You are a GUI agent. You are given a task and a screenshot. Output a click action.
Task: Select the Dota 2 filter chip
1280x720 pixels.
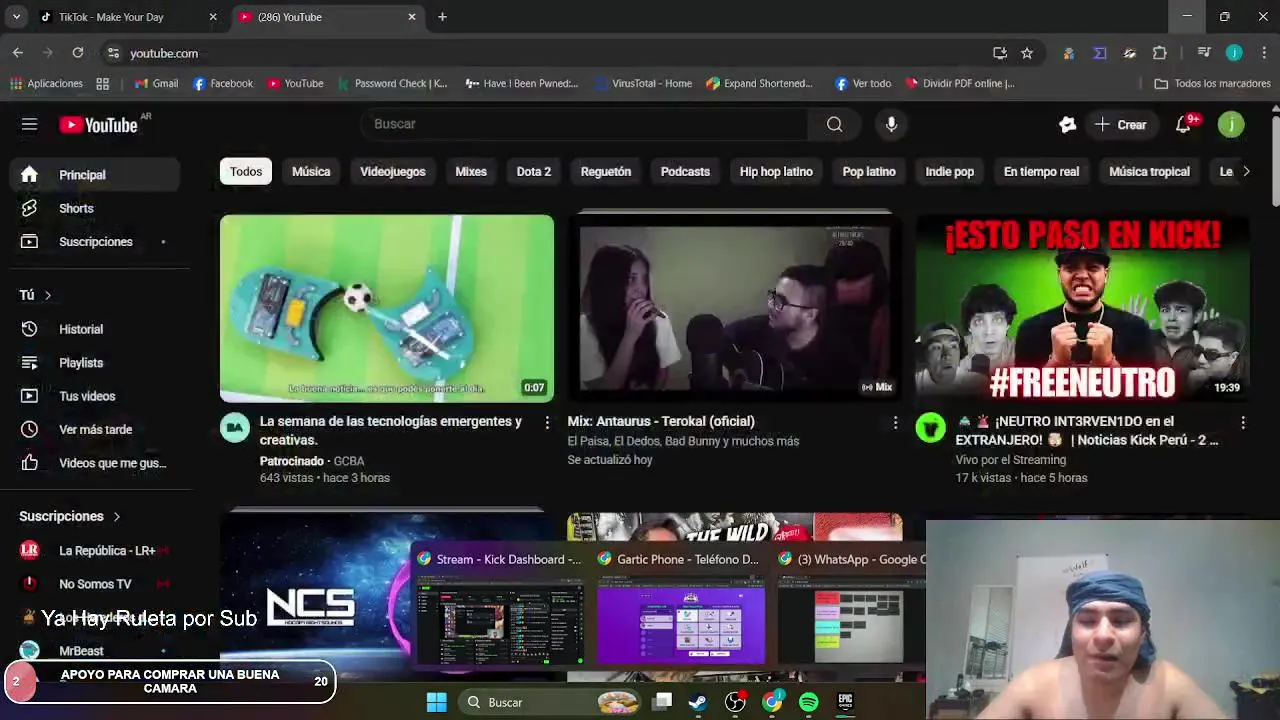[534, 172]
